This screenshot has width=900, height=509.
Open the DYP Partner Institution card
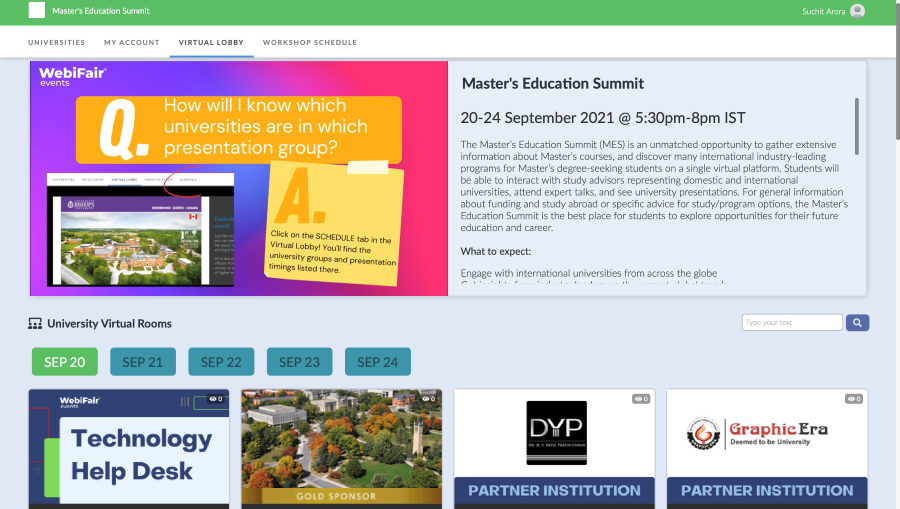click(x=554, y=449)
